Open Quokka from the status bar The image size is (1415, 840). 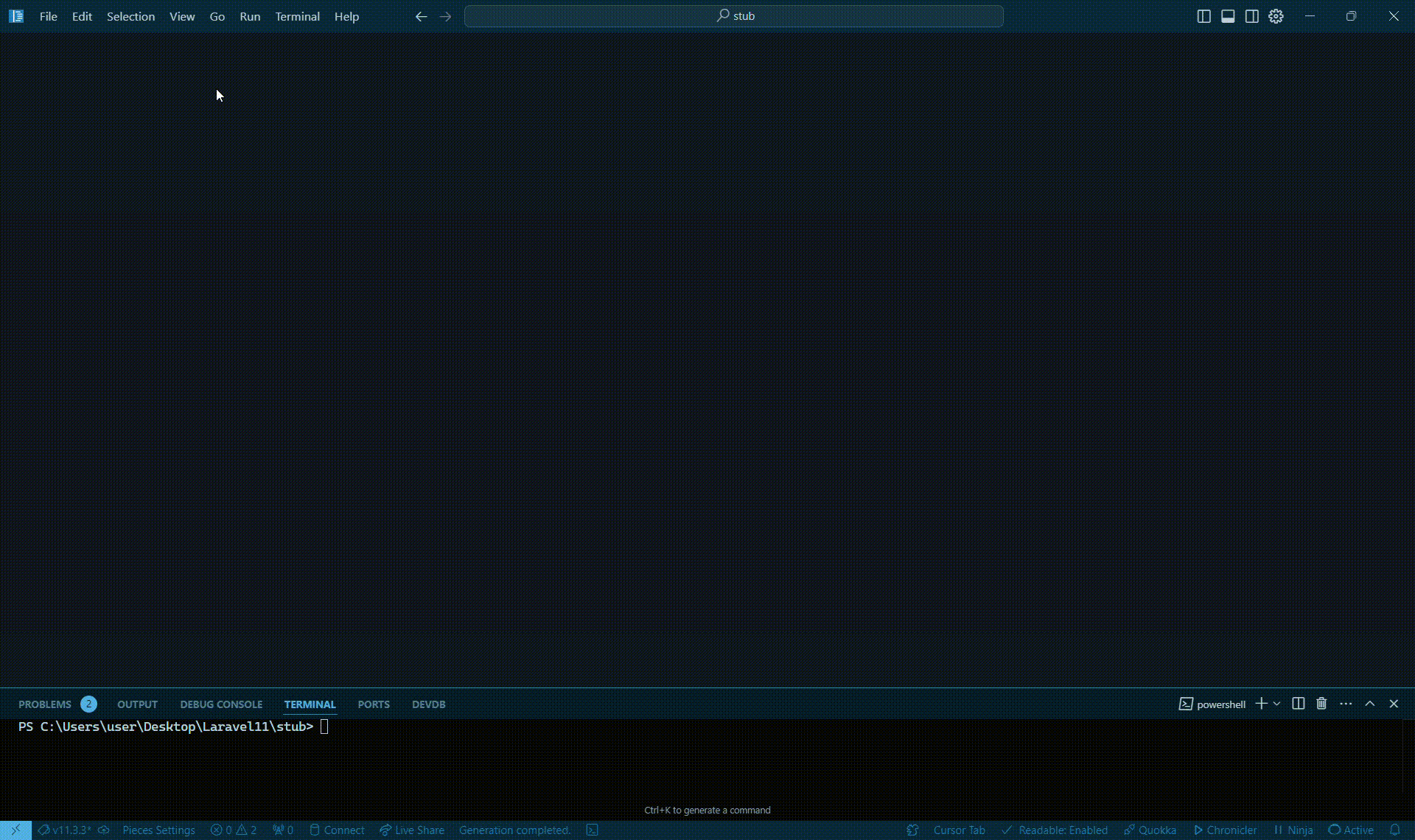[1150, 830]
